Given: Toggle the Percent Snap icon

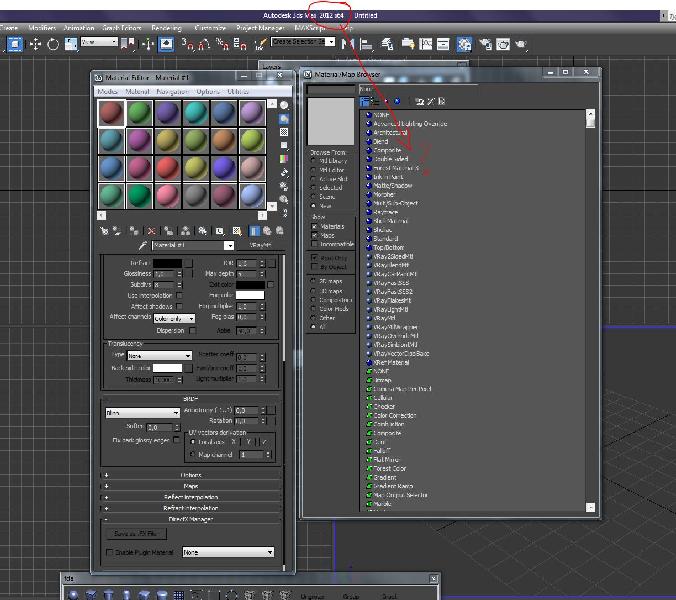Looking at the screenshot, I should 222,44.
